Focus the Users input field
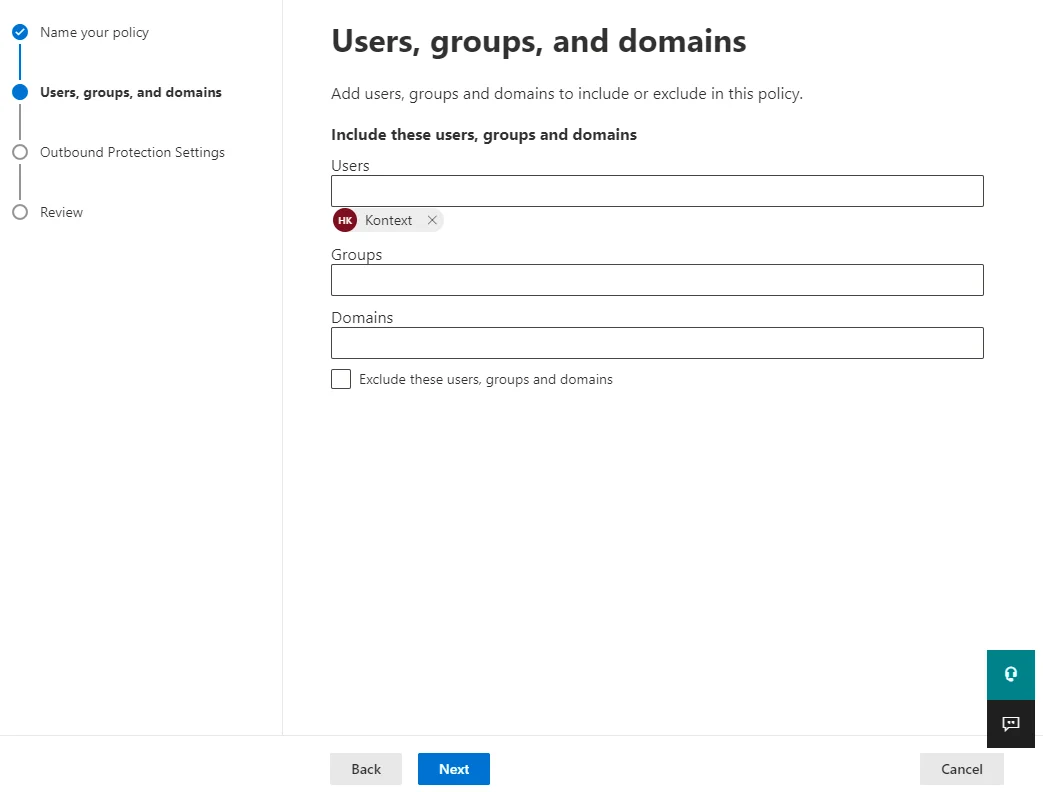This screenshot has height=792, width=1043. 657,191
